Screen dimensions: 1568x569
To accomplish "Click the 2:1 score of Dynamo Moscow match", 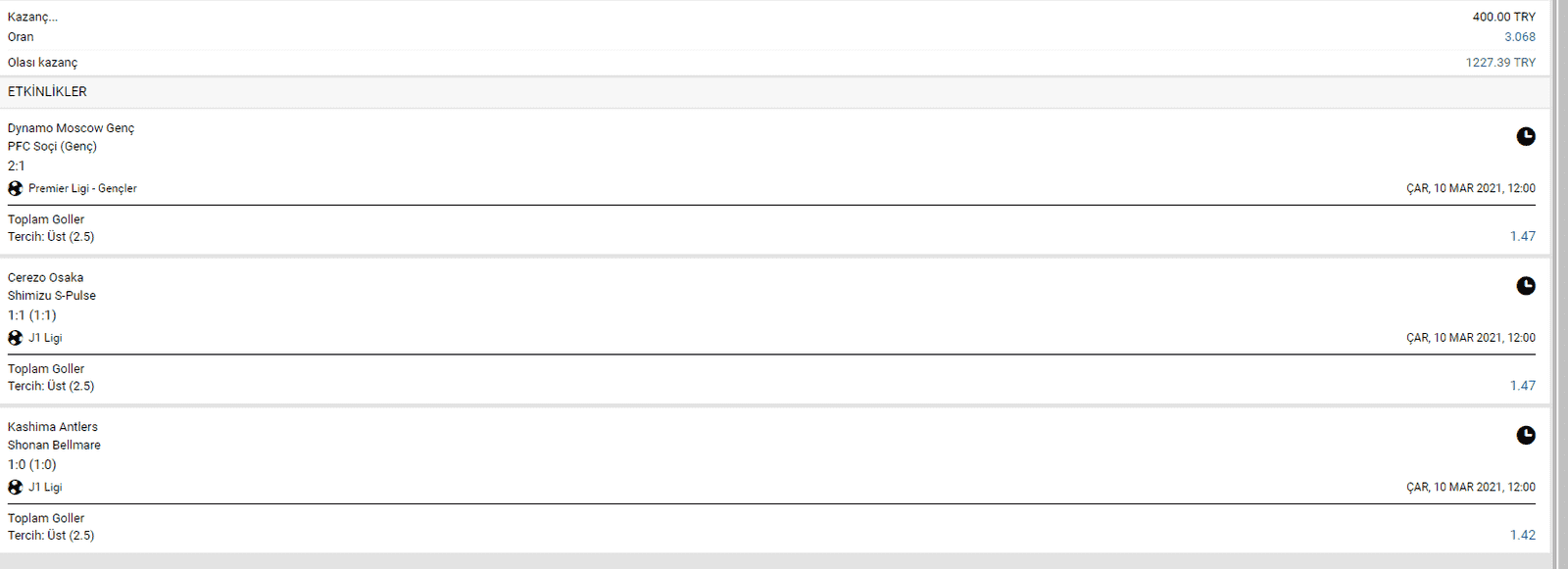I will tap(17, 166).
